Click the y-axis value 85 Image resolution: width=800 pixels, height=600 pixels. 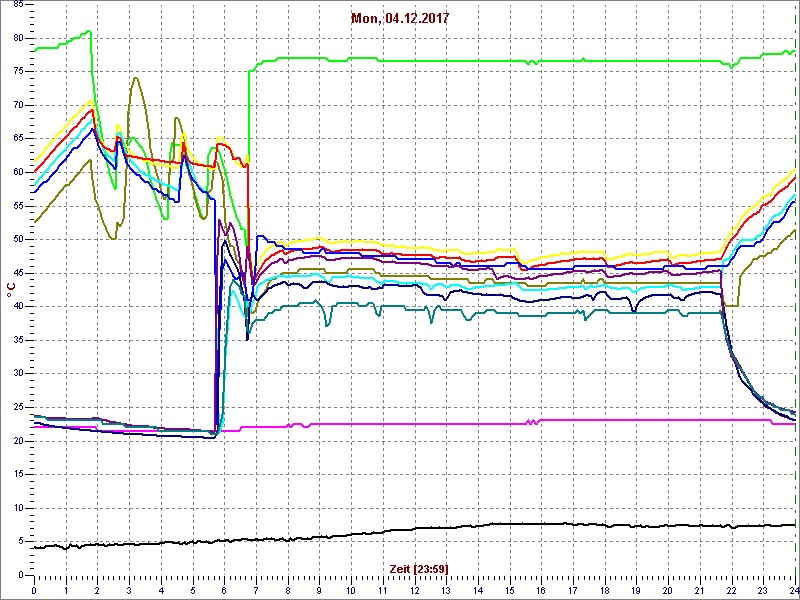[x=19, y=5]
